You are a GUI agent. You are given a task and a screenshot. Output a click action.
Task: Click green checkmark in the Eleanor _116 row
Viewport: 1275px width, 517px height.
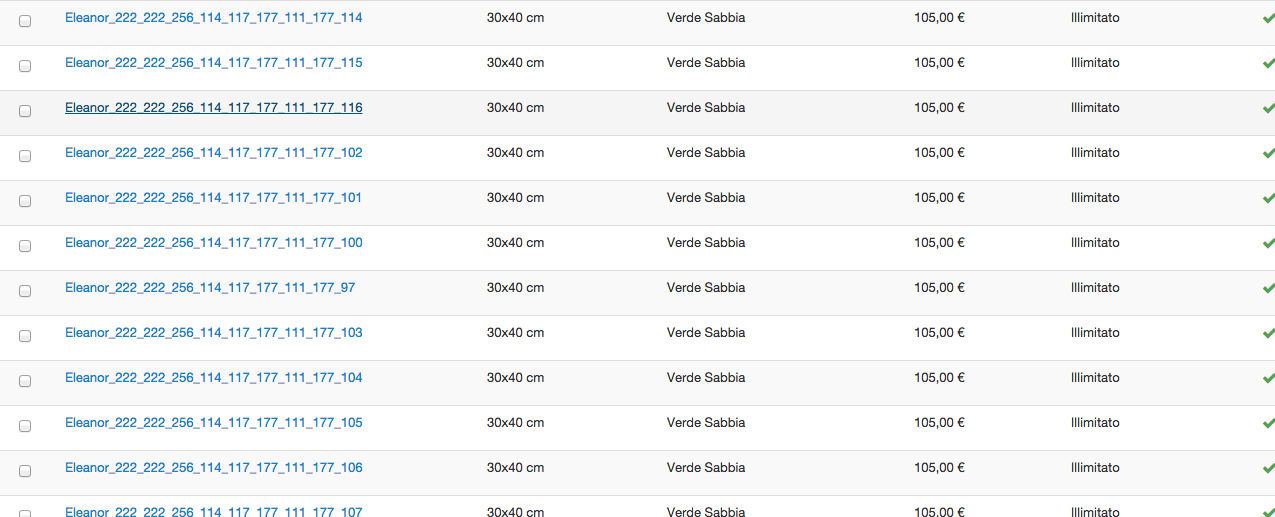click(1268, 108)
